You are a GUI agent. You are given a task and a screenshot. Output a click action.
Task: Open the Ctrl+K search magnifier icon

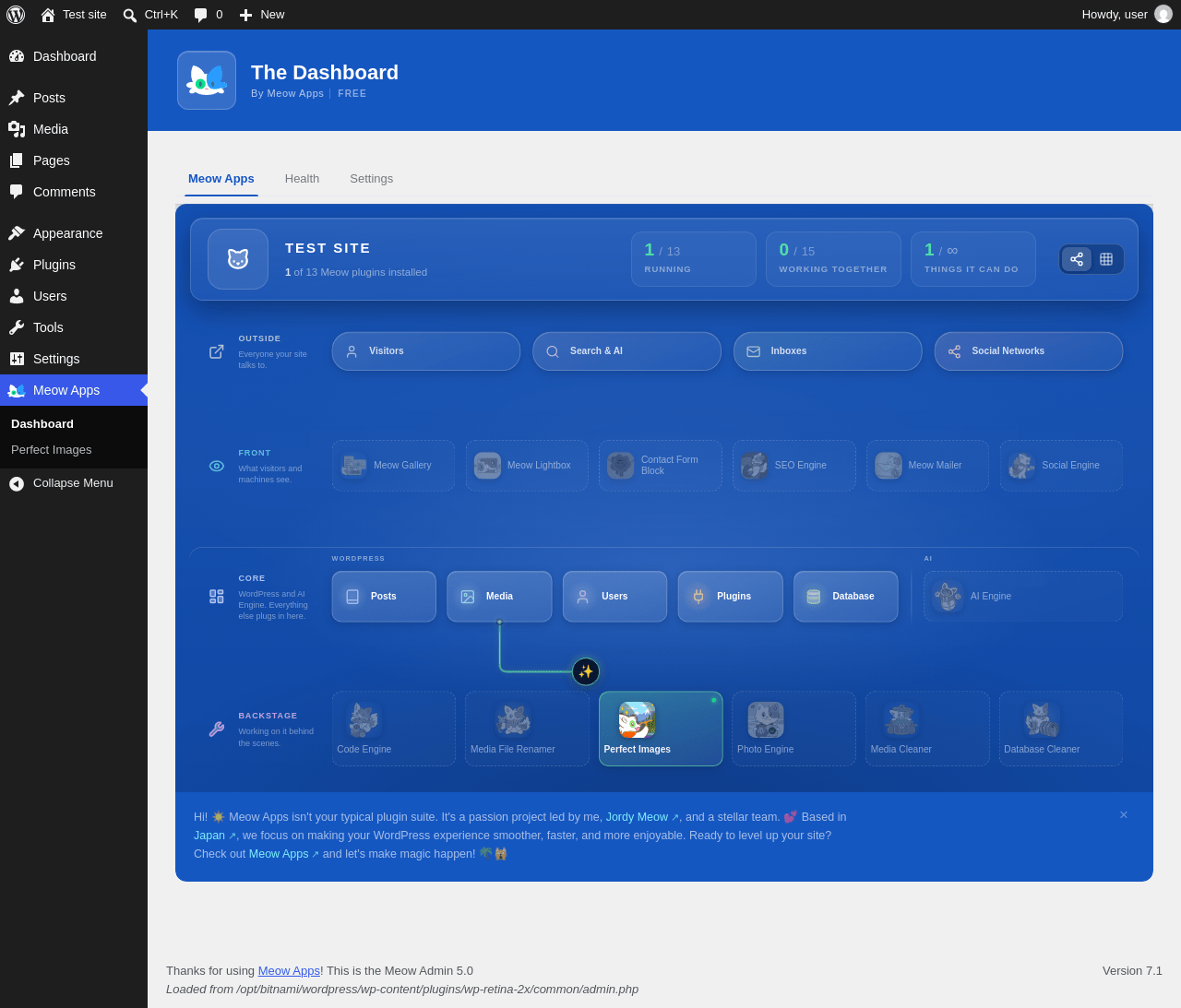click(130, 15)
